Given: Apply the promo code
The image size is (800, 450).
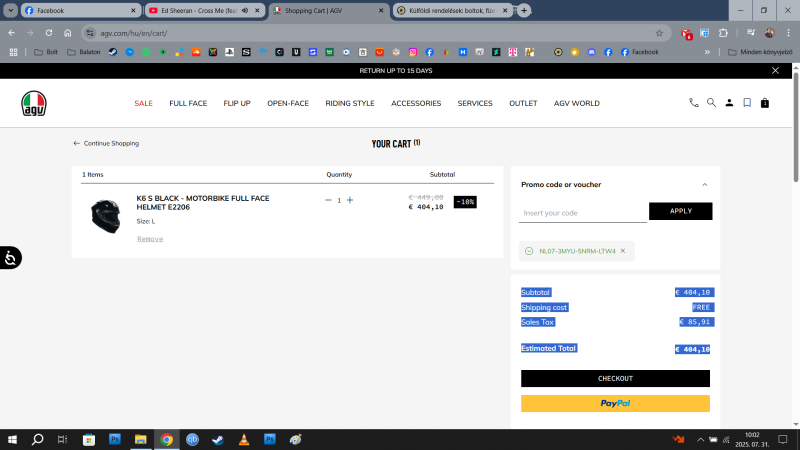Looking at the screenshot, I should (681, 211).
